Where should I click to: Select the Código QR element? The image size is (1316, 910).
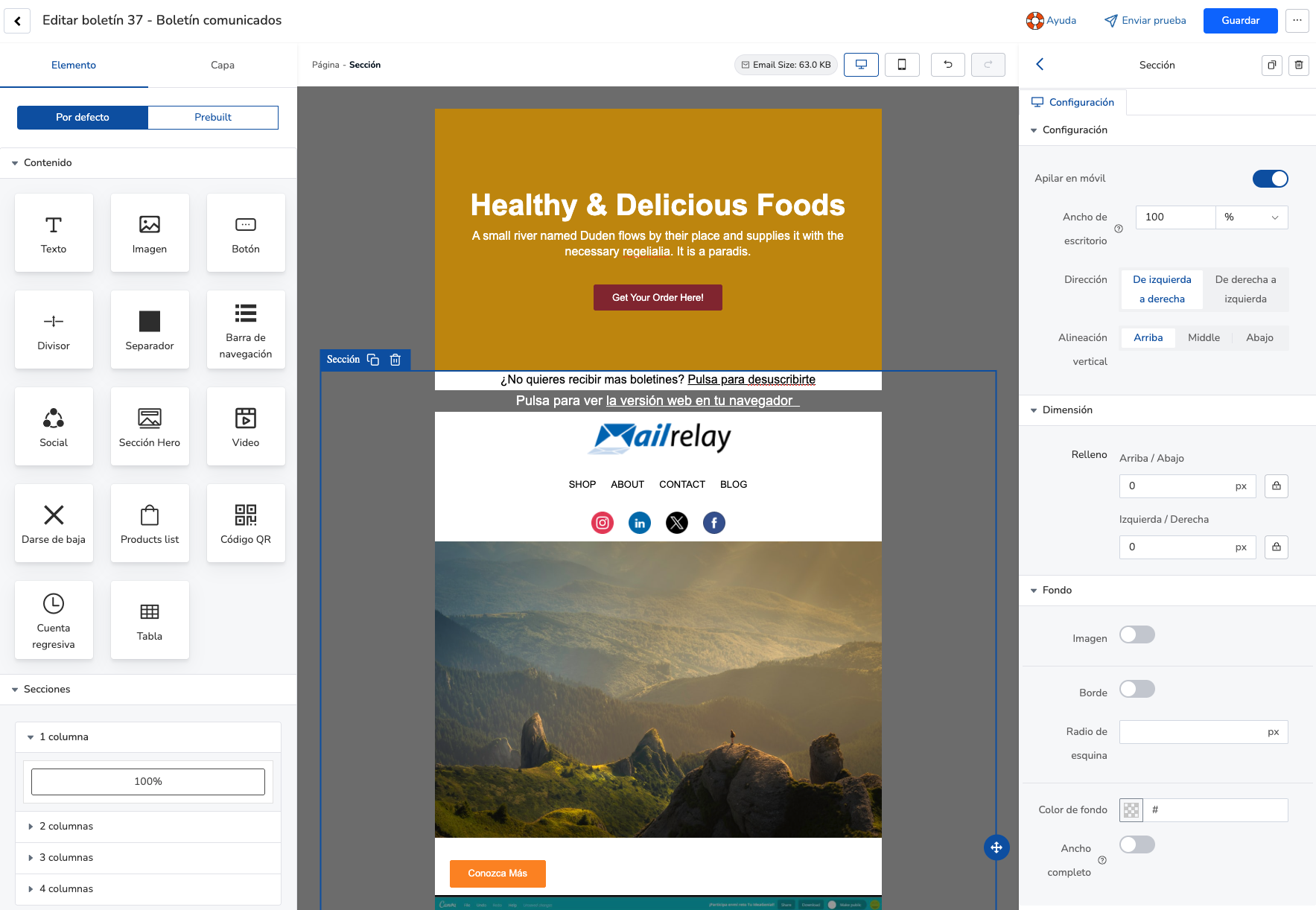pos(246,524)
